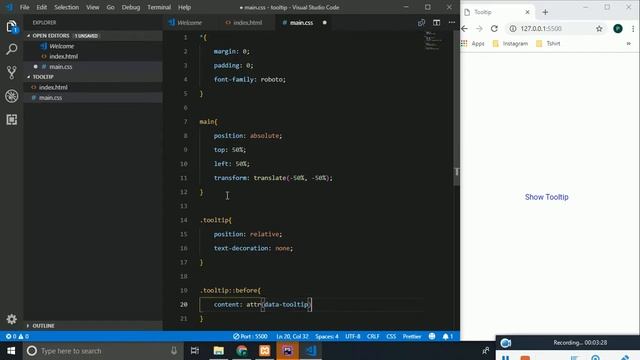Open the Help menu

pos(184,7)
